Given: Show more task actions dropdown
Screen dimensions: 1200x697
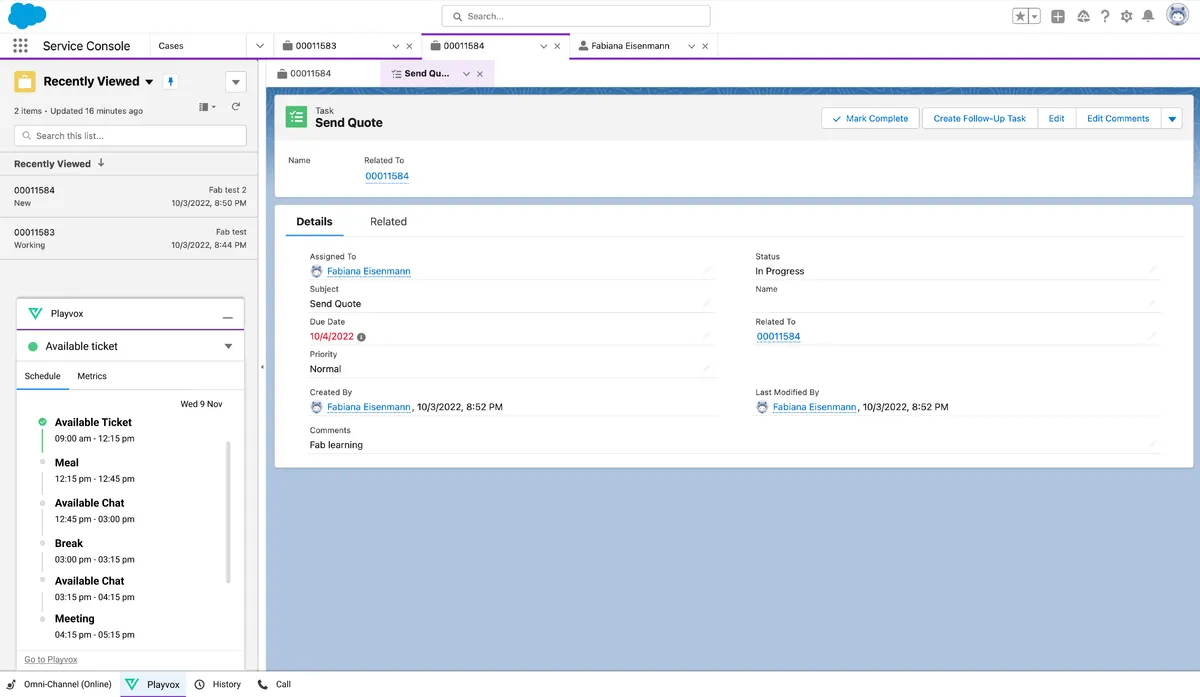Looking at the screenshot, I should point(1173,118).
